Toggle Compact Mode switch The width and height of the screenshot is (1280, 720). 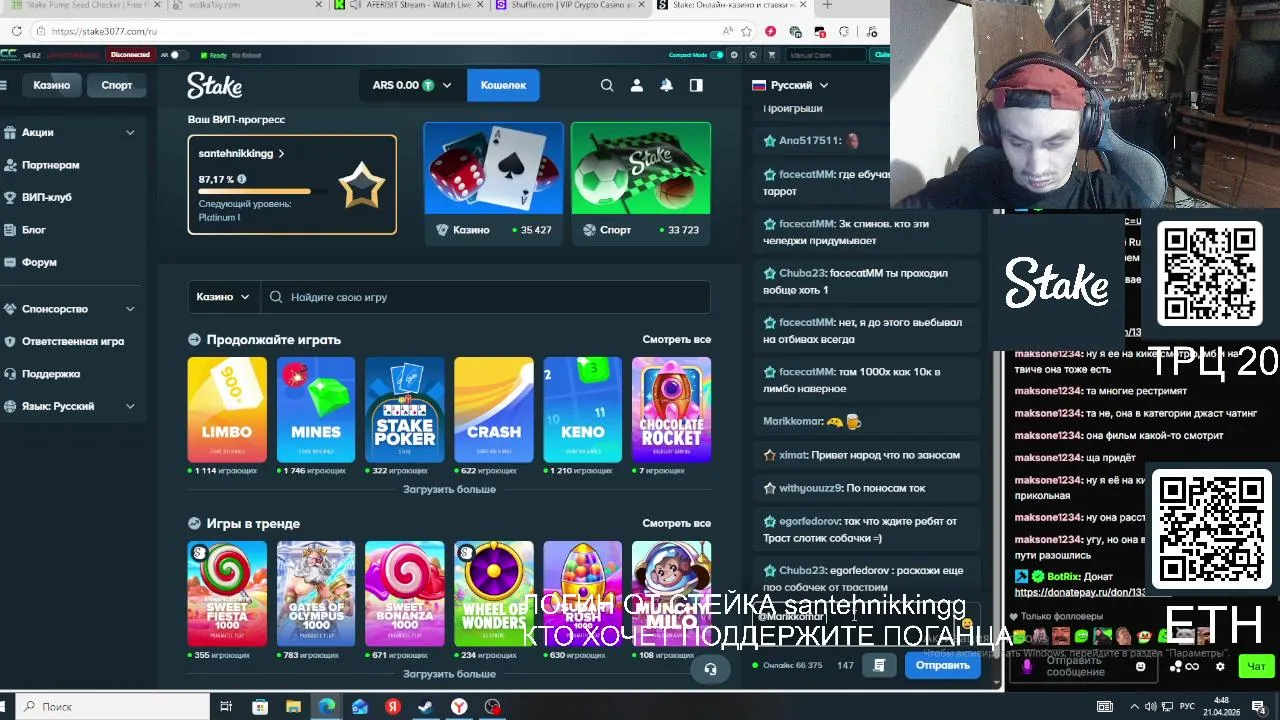[x=716, y=55]
